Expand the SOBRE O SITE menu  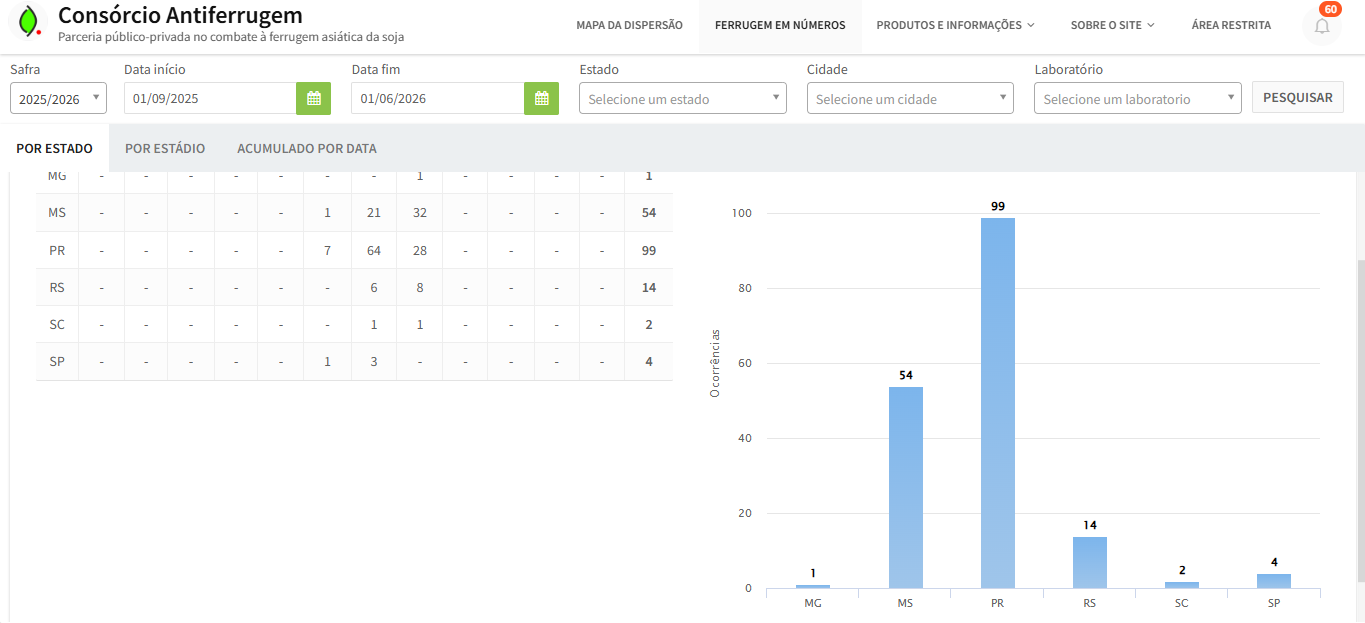(x=1112, y=25)
